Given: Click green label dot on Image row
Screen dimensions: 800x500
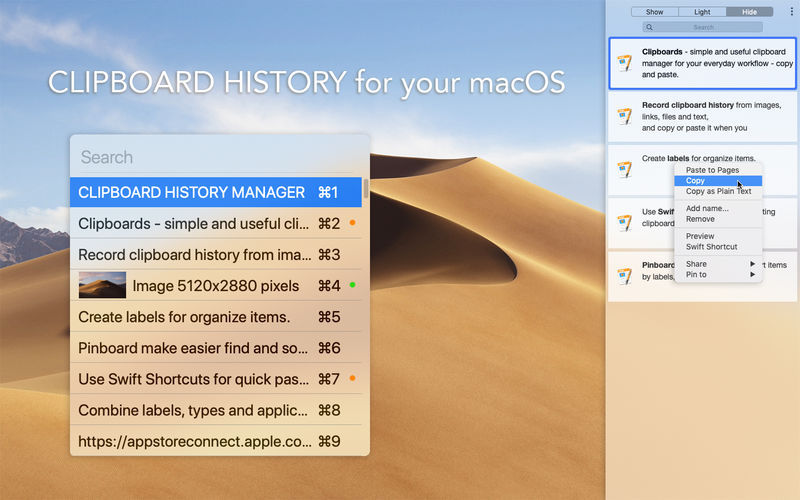Looking at the screenshot, I should point(352,285).
